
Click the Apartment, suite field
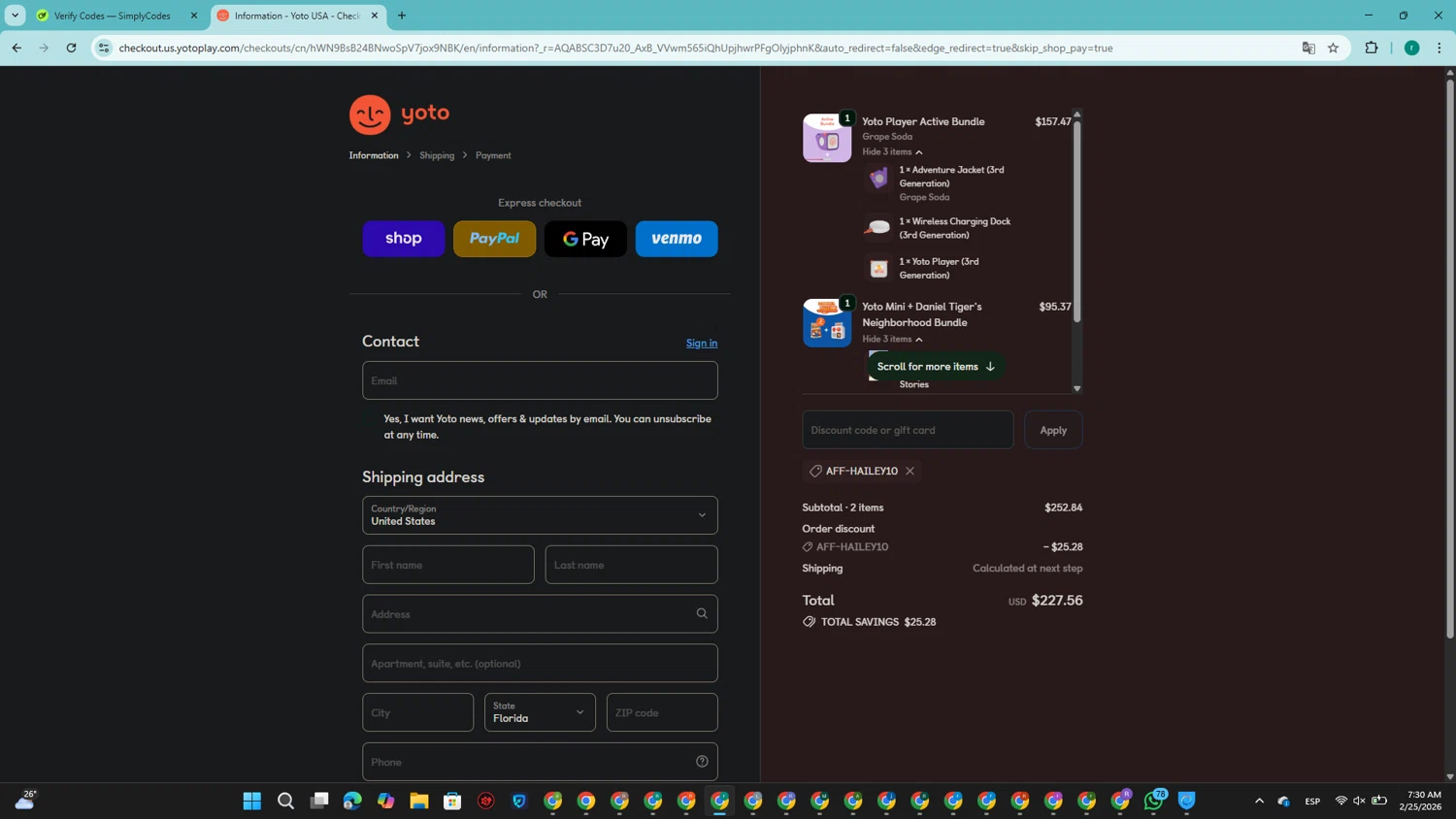540,664
